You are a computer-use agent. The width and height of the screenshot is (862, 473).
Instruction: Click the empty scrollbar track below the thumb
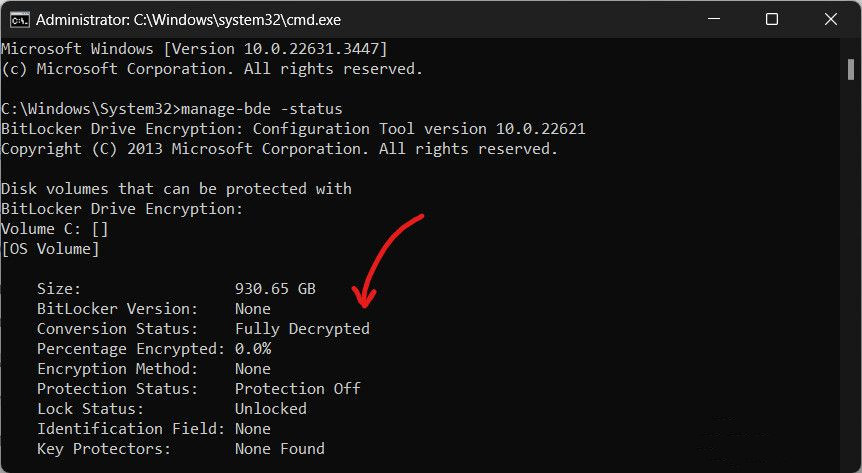click(x=850, y=275)
